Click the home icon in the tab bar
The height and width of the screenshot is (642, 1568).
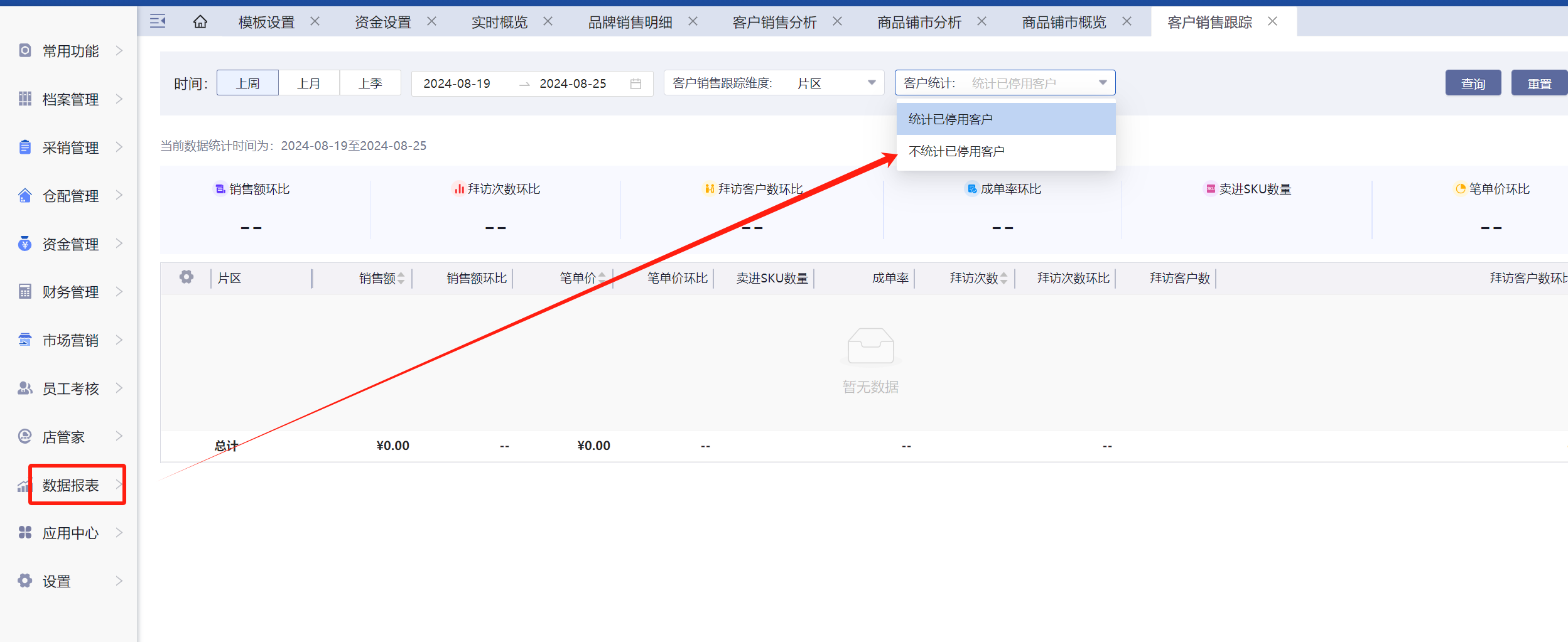click(x=200, y=22)
